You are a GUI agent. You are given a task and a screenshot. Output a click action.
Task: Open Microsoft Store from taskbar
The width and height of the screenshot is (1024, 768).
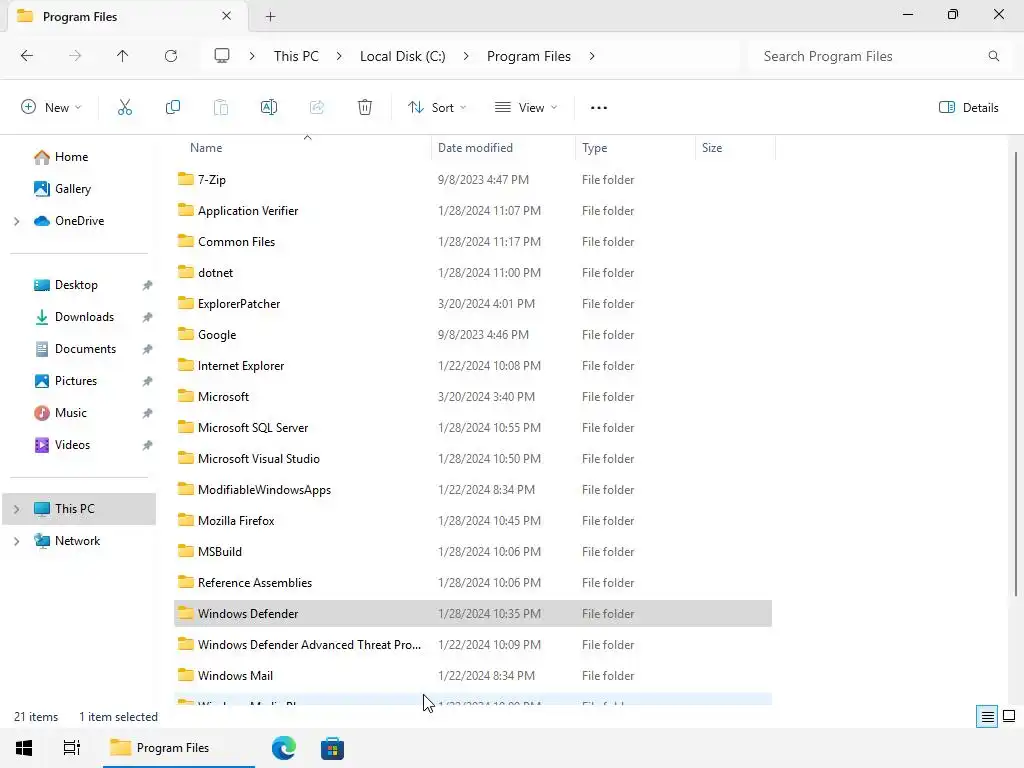332,748
